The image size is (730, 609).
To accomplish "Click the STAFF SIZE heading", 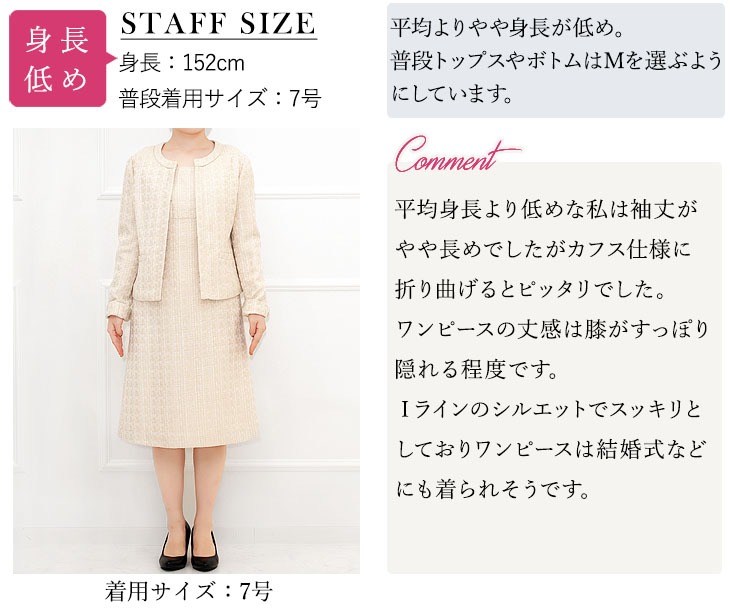I will 218,23.
